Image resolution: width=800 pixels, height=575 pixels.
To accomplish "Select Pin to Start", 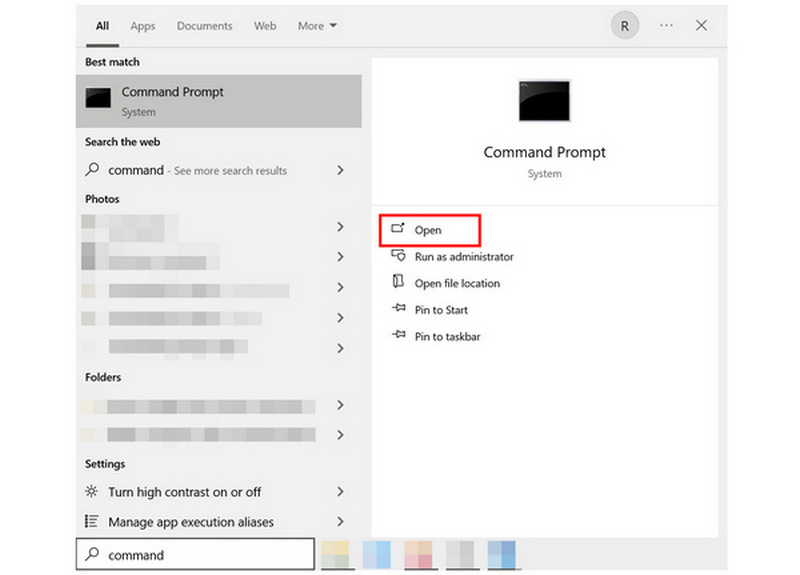I will click(x=441, y=310).
